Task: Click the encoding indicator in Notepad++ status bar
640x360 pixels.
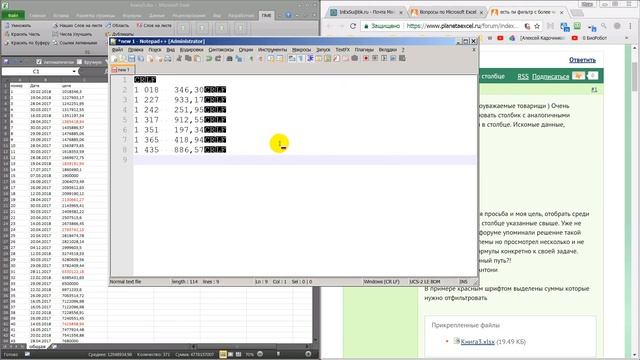Action: tap(424, 282)
